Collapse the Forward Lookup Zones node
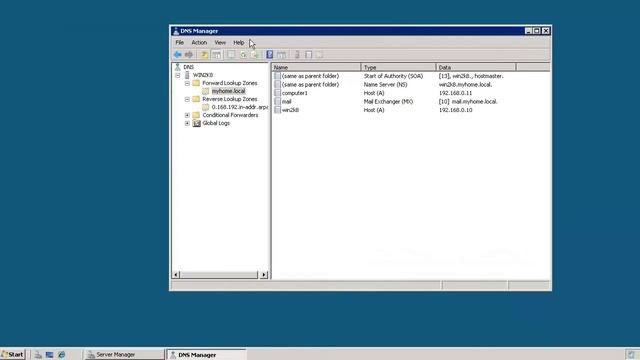The height and width of the screenshot is (360, 640). point(187,83)
